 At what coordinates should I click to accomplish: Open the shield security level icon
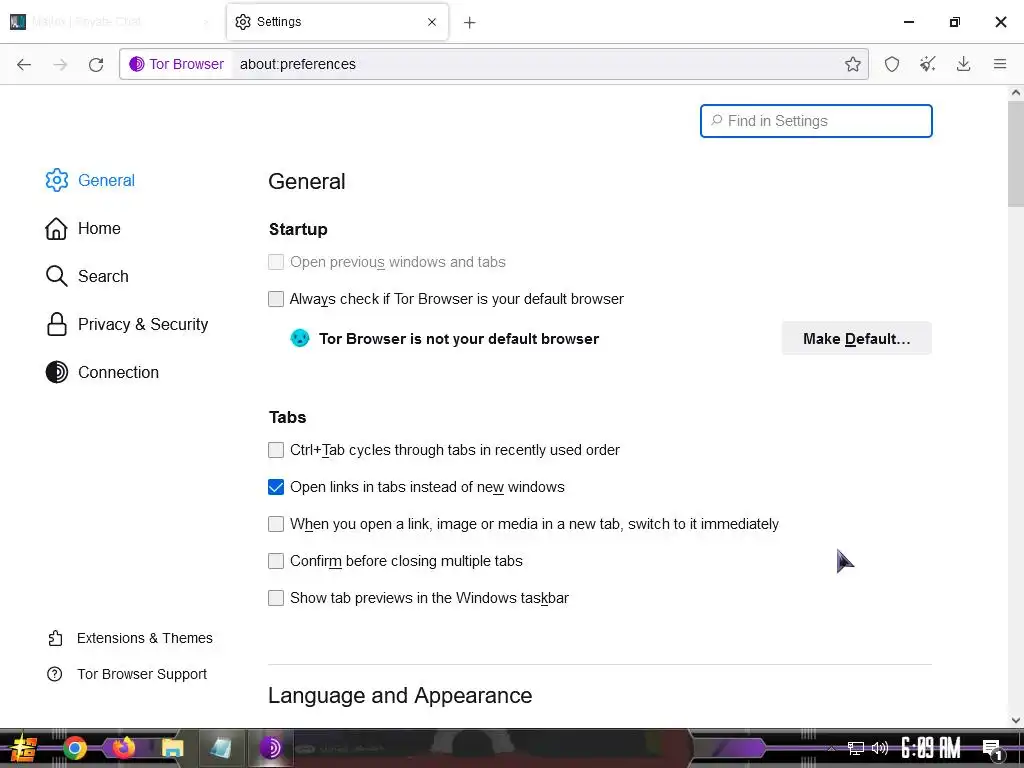(891, 64)
